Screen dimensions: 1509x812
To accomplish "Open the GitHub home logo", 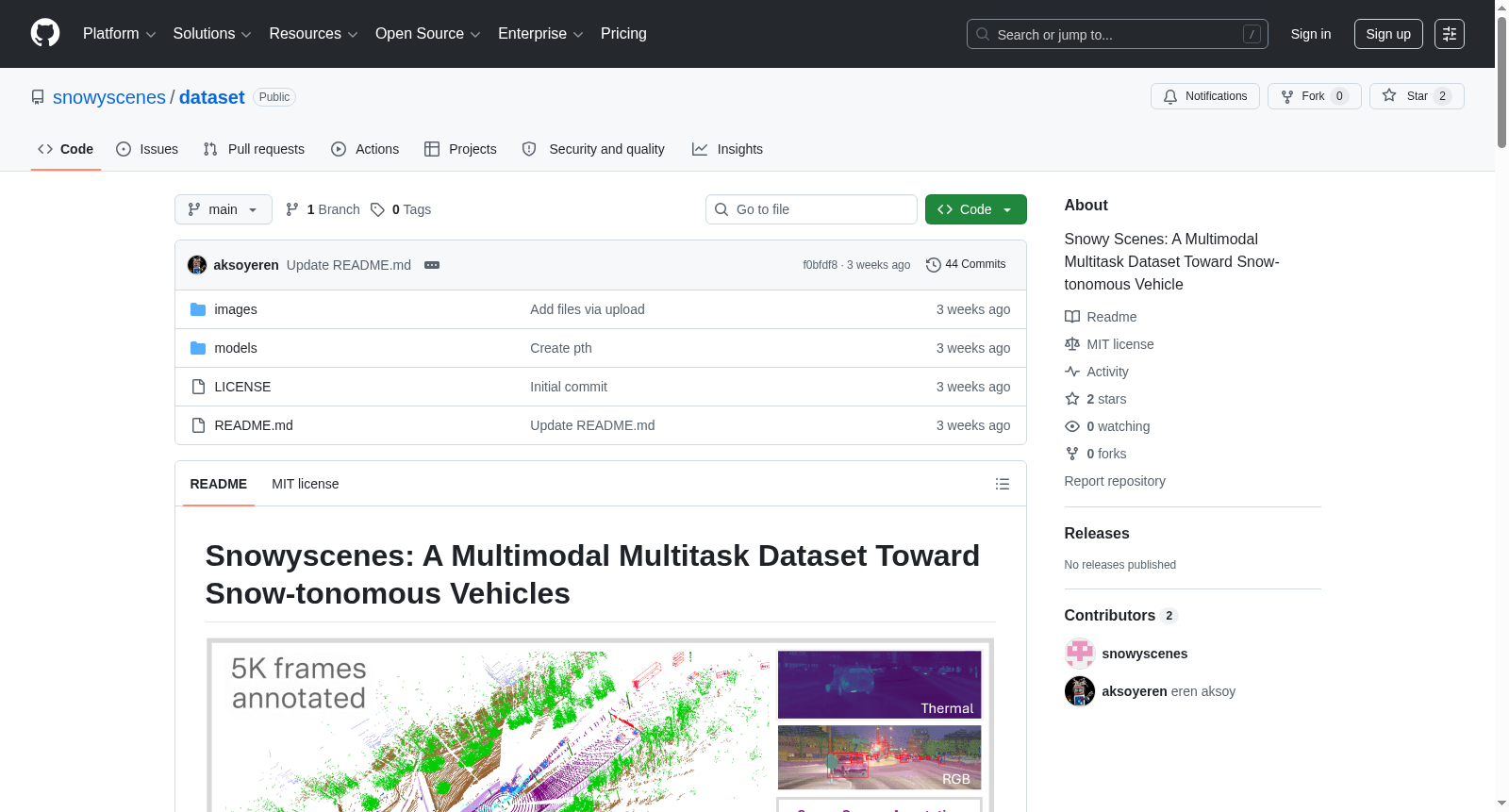I will tap(45, 33).
